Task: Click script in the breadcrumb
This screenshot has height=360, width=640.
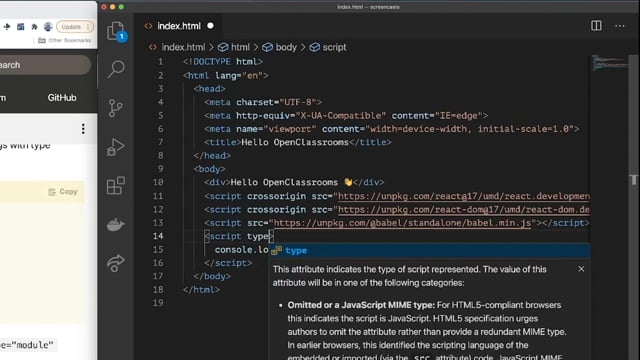Action: pyautogui.click(x=334, y=47)
